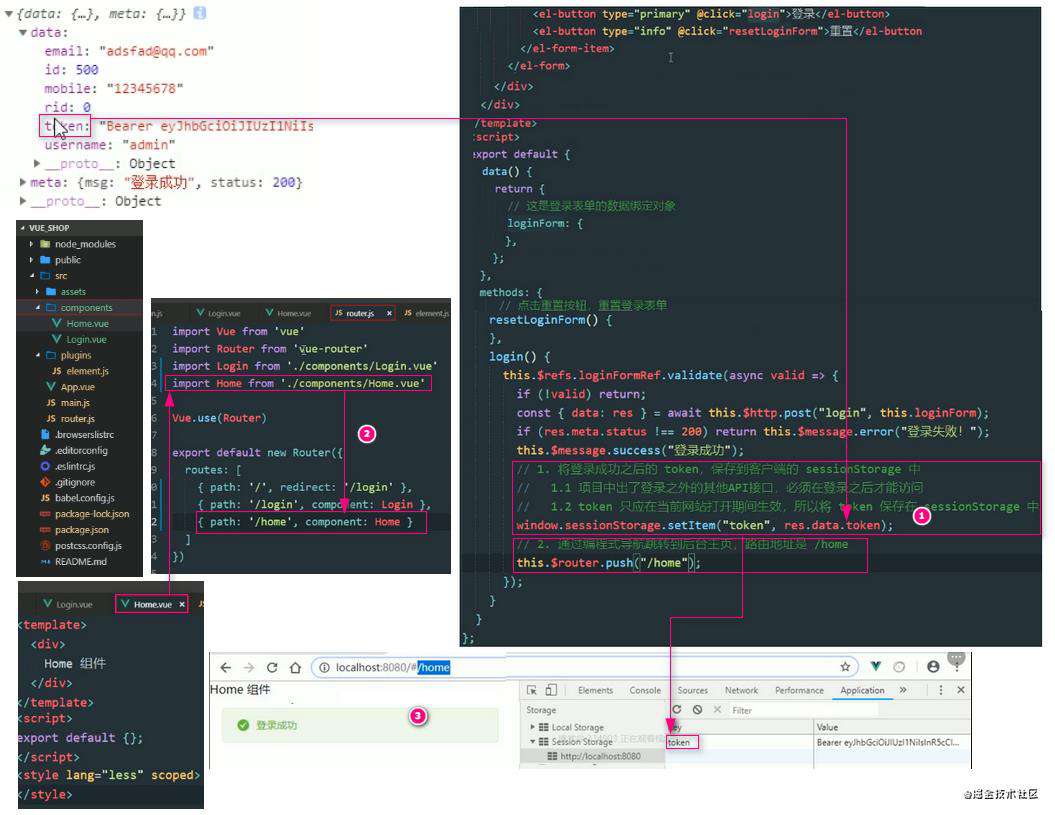Collapse the src folder
This screenshot has height=815, width=1055.
[32, 275]
